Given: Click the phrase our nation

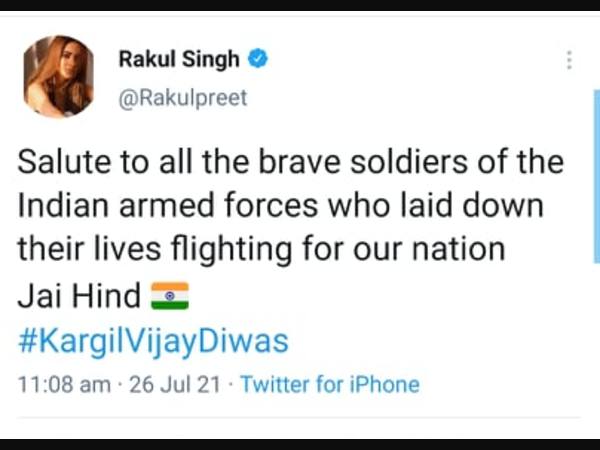Looking at the screenshot, I should pos(429,249).
